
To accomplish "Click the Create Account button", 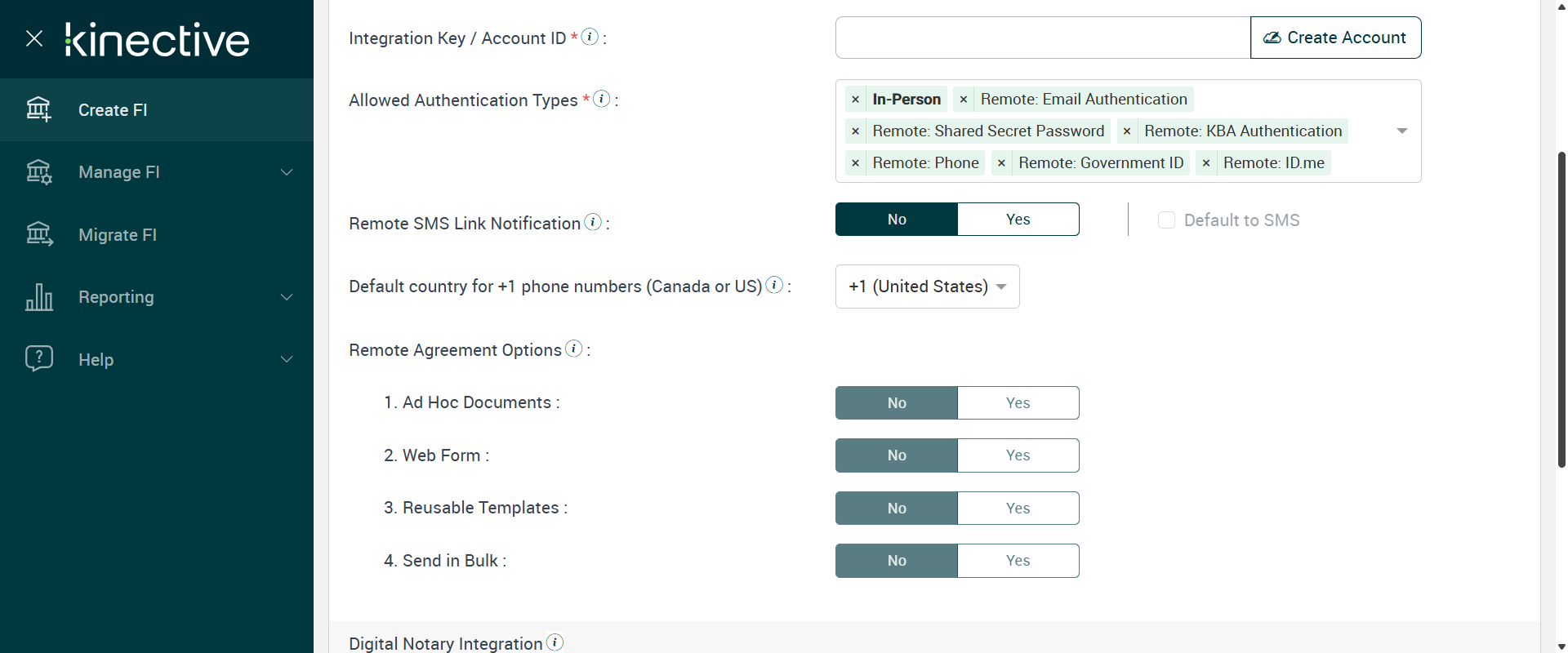I will (x=1335, y=38).
